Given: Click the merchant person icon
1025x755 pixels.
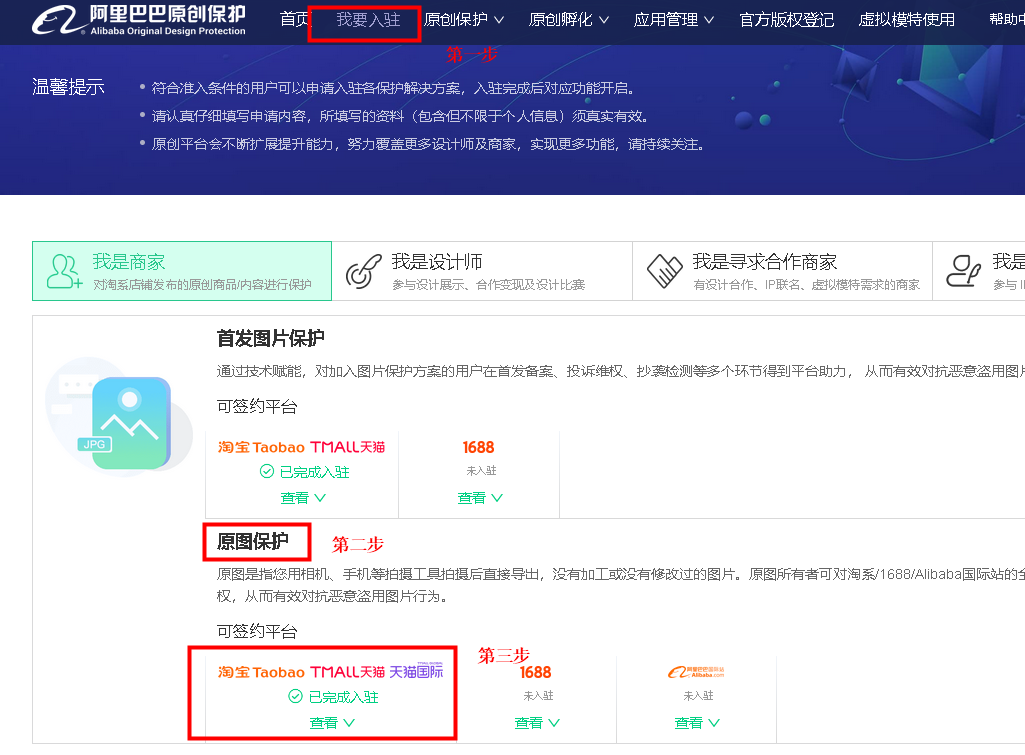Looking at the screenshot, I should coord(64,271).
